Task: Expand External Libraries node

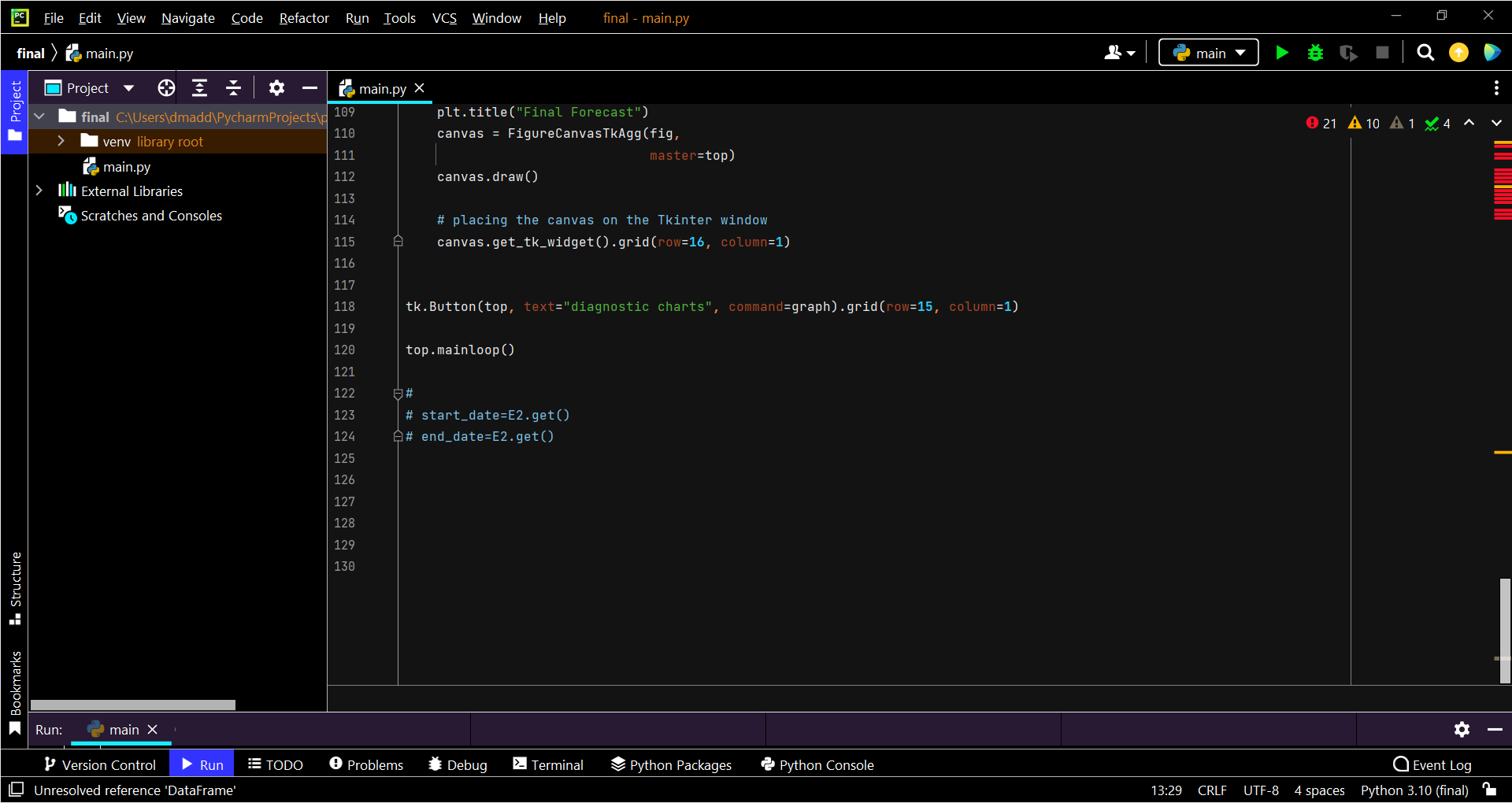Action: point(39,191)
